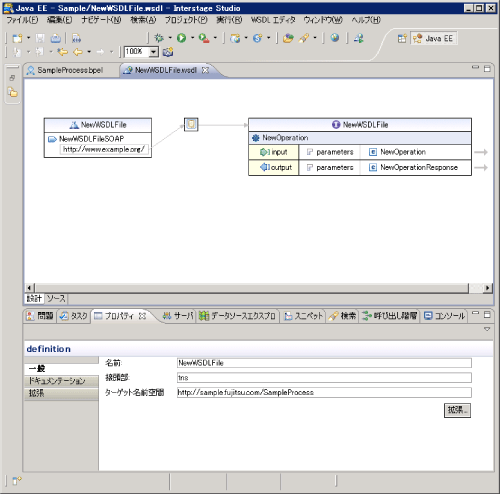Click the XML file toolbar icon
Viewport: 500px width, 494px height.
click(x=76, y=38)
